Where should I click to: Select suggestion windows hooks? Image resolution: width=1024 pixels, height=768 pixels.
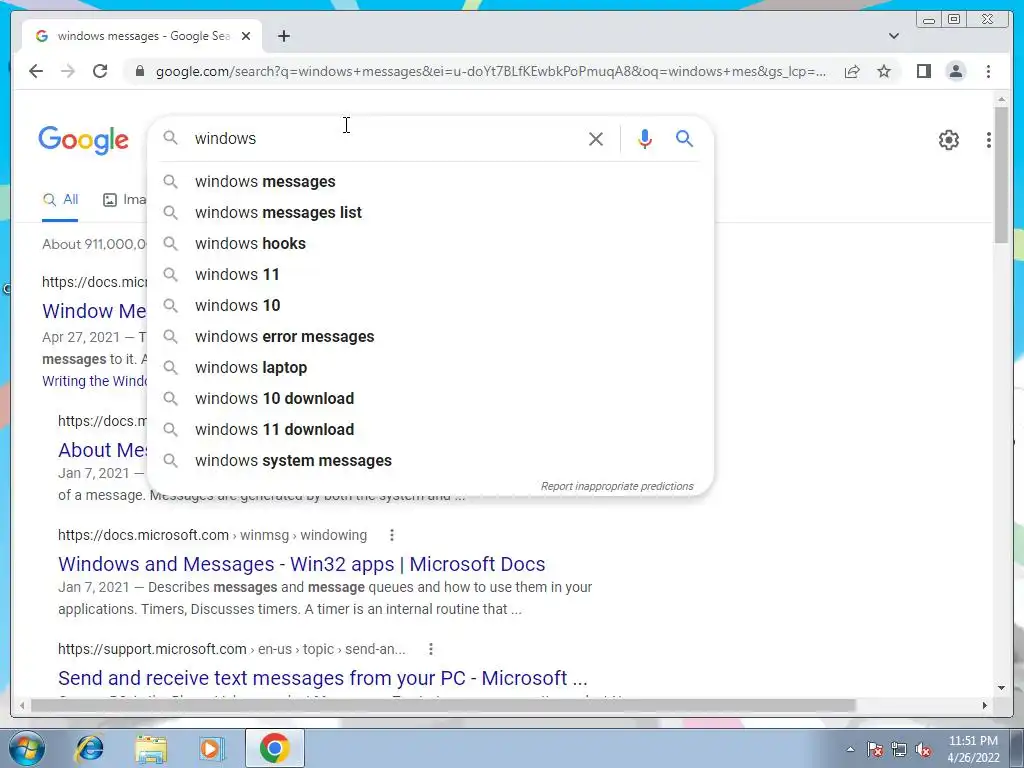(430, 244)
